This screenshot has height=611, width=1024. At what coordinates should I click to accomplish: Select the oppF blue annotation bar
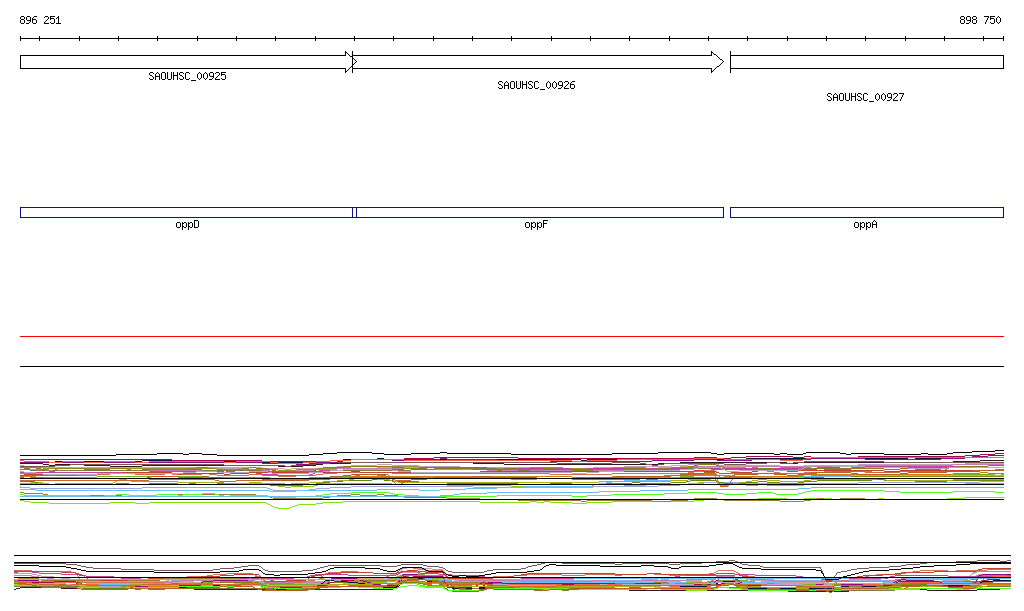point(539,212)
